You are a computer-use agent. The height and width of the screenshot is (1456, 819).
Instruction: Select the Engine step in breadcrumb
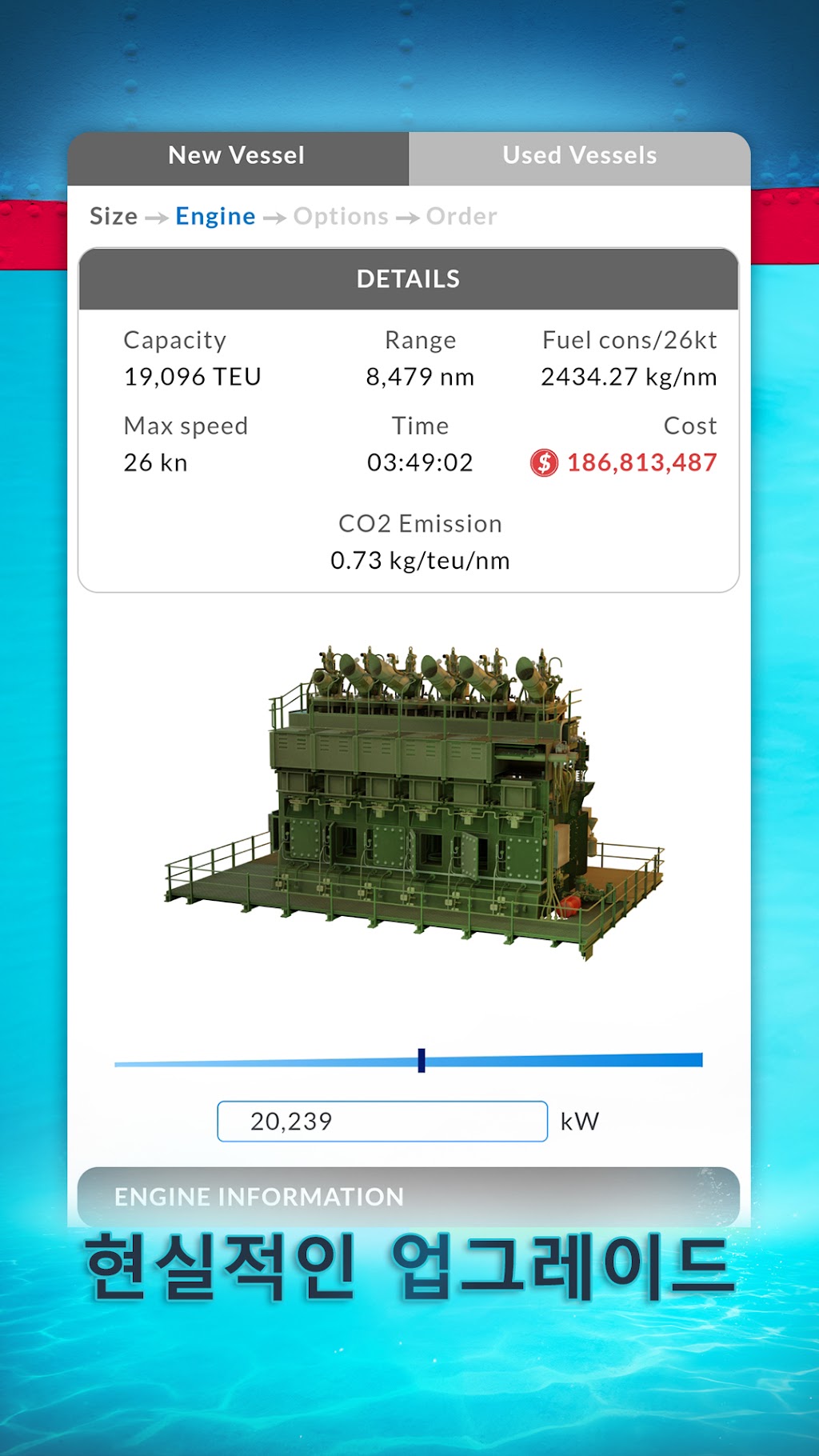215,216
